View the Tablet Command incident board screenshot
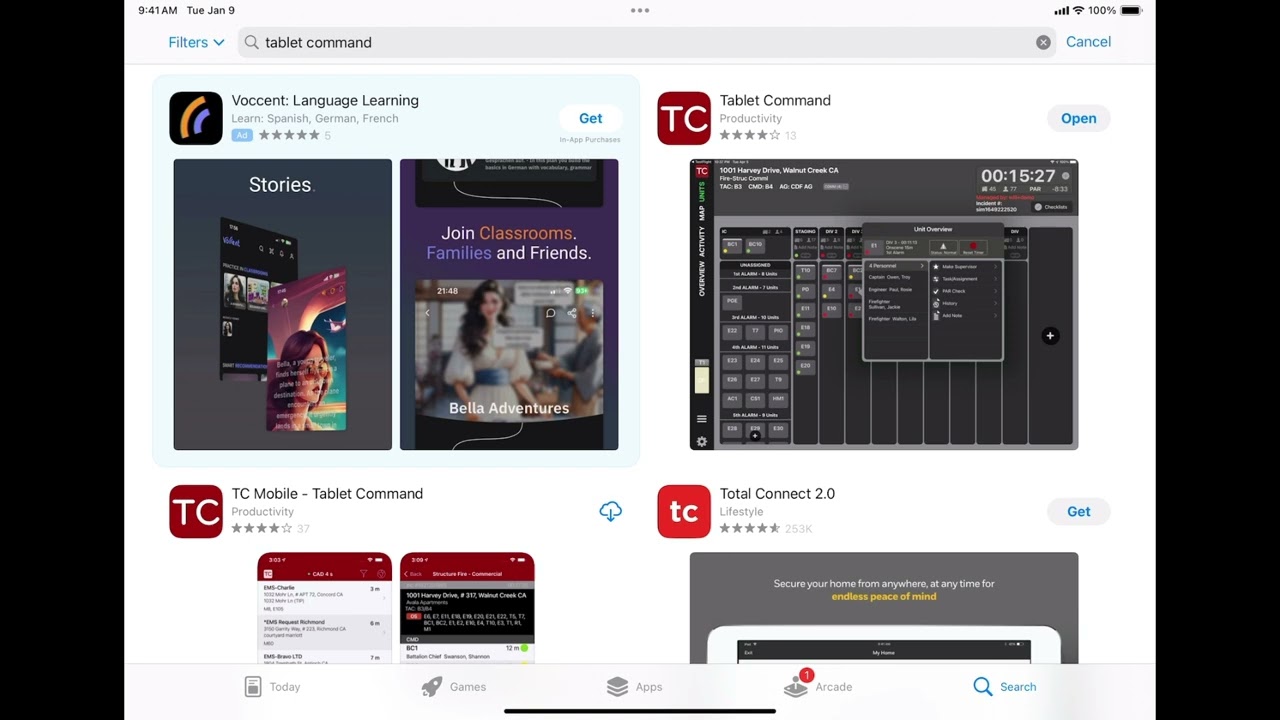1280x720 pixels. (x=884, y=304)
